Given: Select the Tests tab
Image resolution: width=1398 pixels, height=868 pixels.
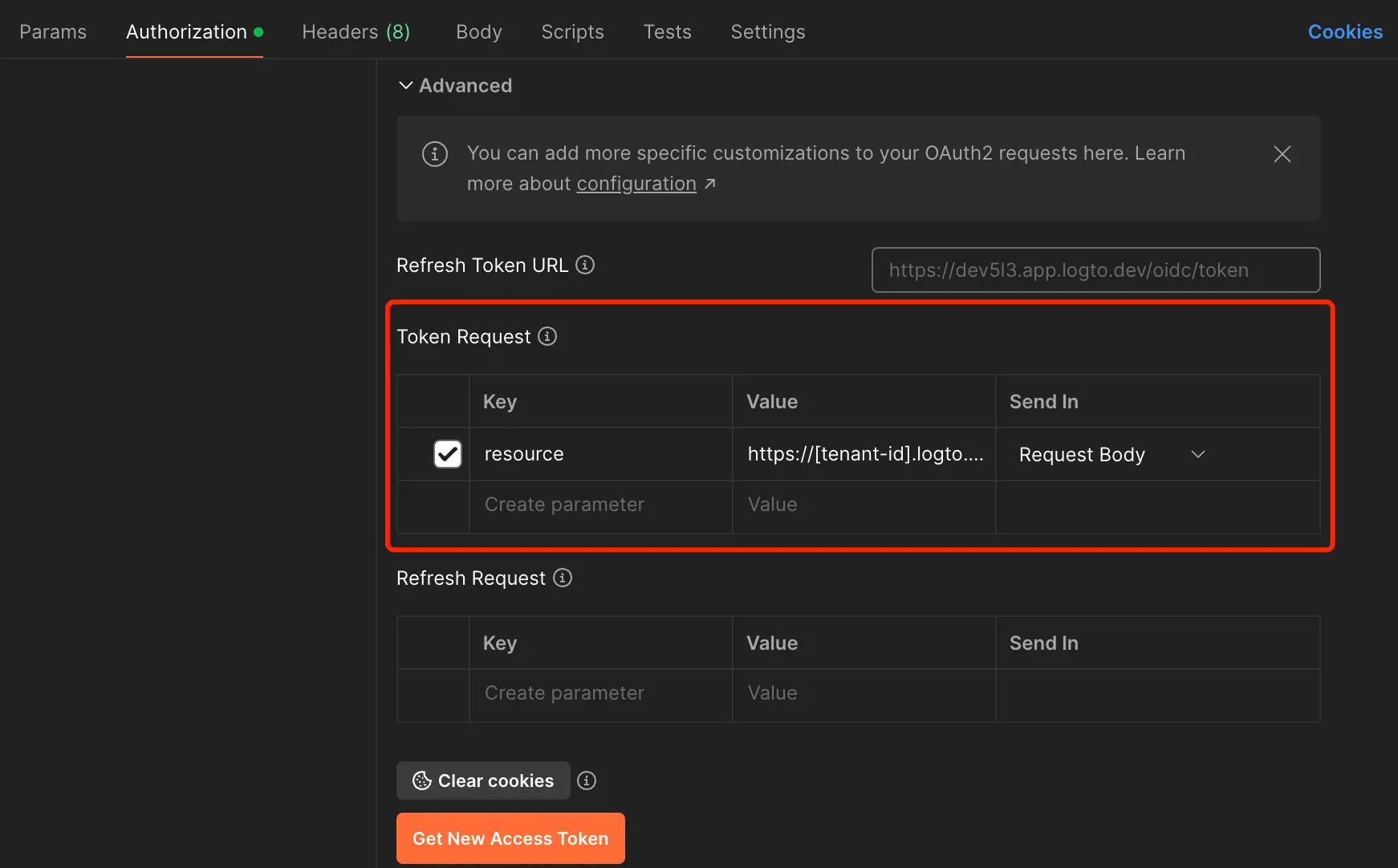Looking at the screenshot, I should (667, 32).
